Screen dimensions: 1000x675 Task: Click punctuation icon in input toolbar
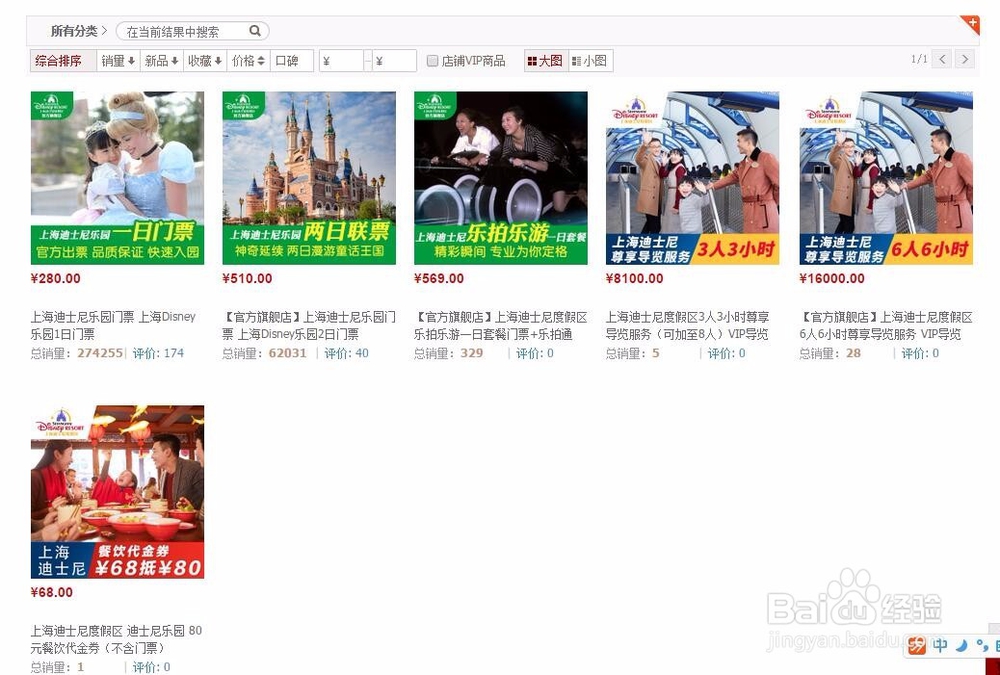[x=982, y=646]
